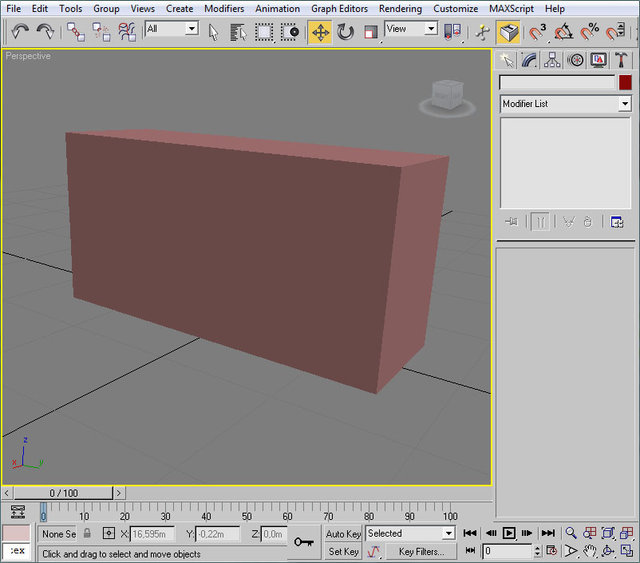Click the Undo arrow icon

click(19, 32)
